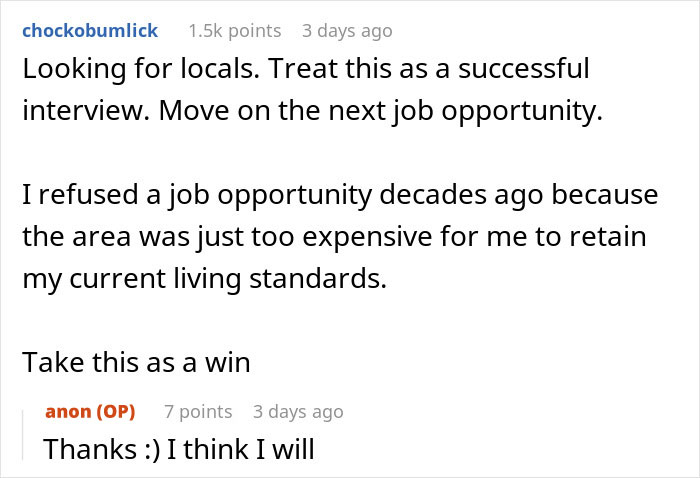This screenshot has width=700, height=478.
Task: Open chockobumlick's user profile
Action: click(x=90, y=31)
